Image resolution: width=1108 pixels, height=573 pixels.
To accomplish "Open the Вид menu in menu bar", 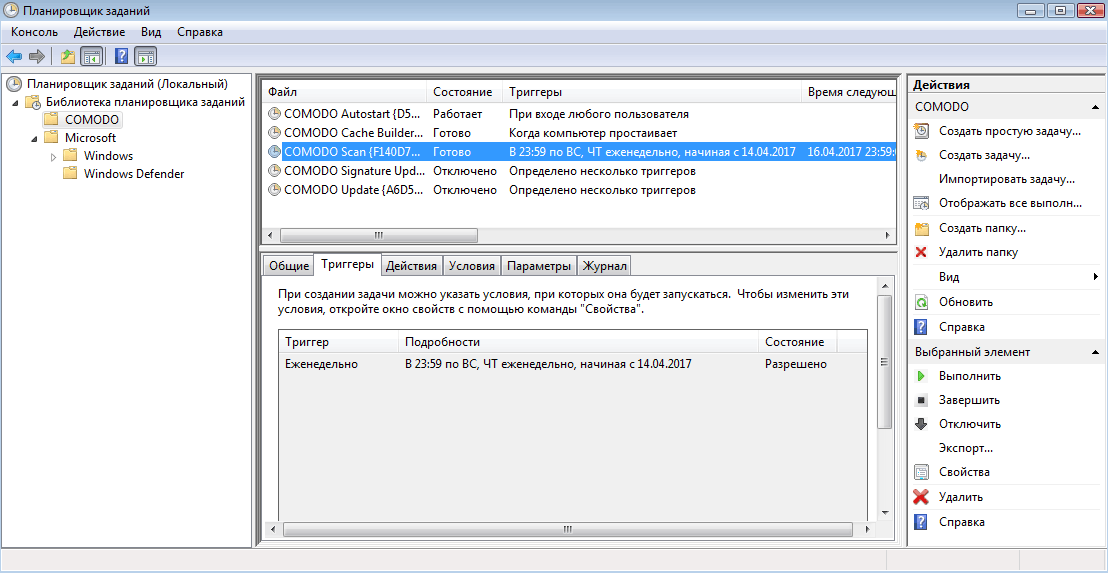I will 151,32.
